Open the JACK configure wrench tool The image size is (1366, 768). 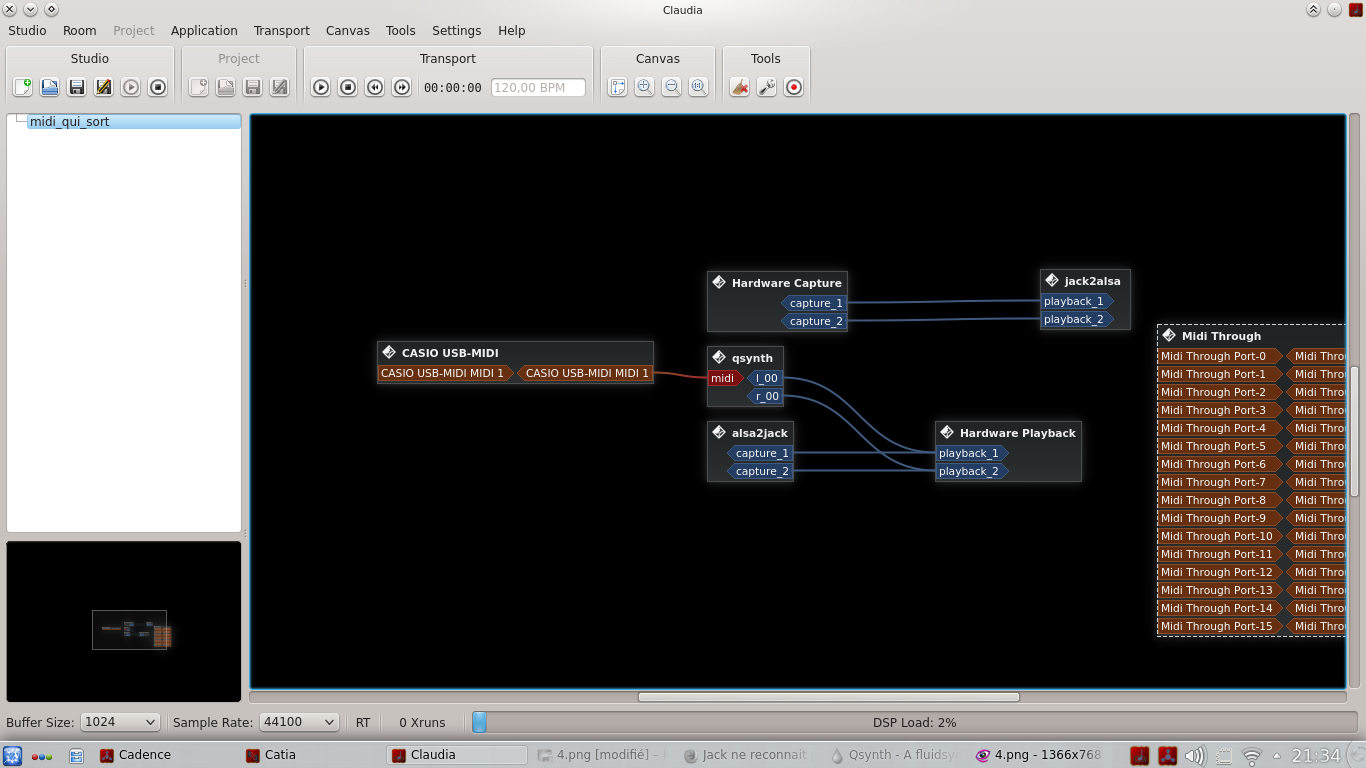767,87
